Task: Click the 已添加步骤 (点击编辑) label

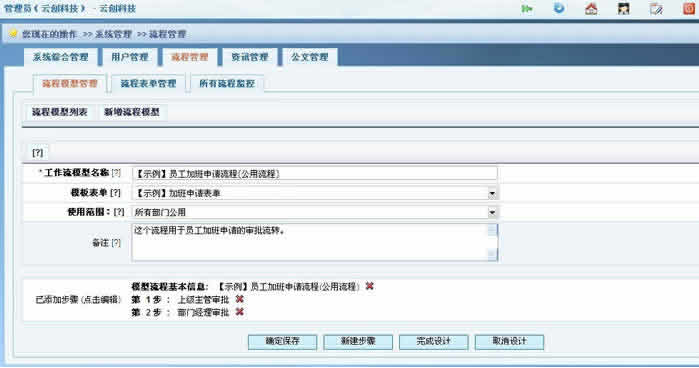Action: 78,299
